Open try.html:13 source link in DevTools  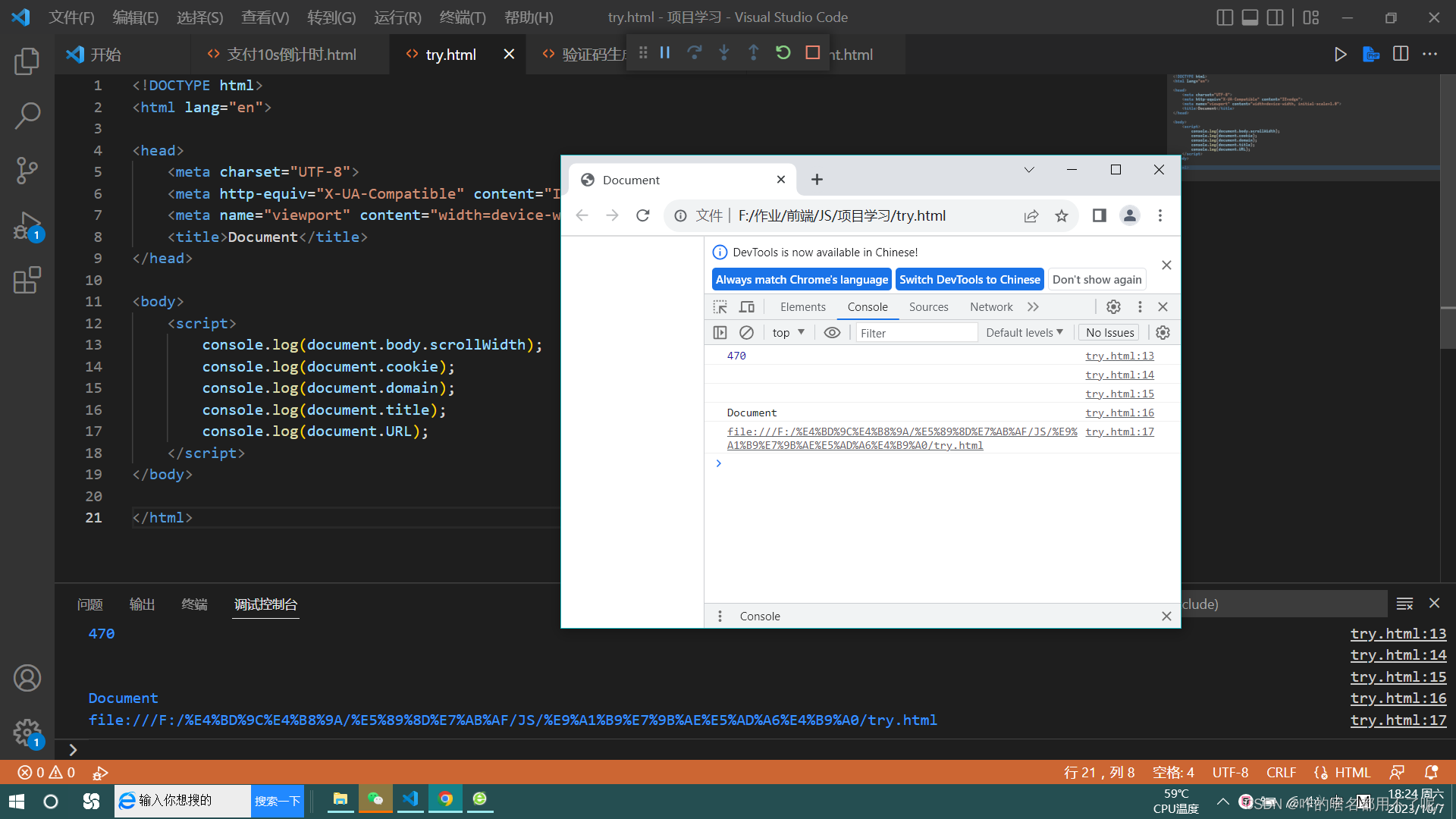1119,356
